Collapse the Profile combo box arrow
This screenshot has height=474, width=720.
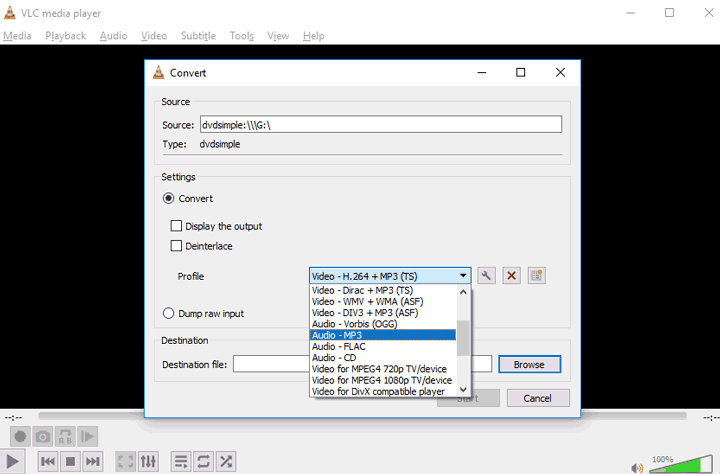pos(463,276)
